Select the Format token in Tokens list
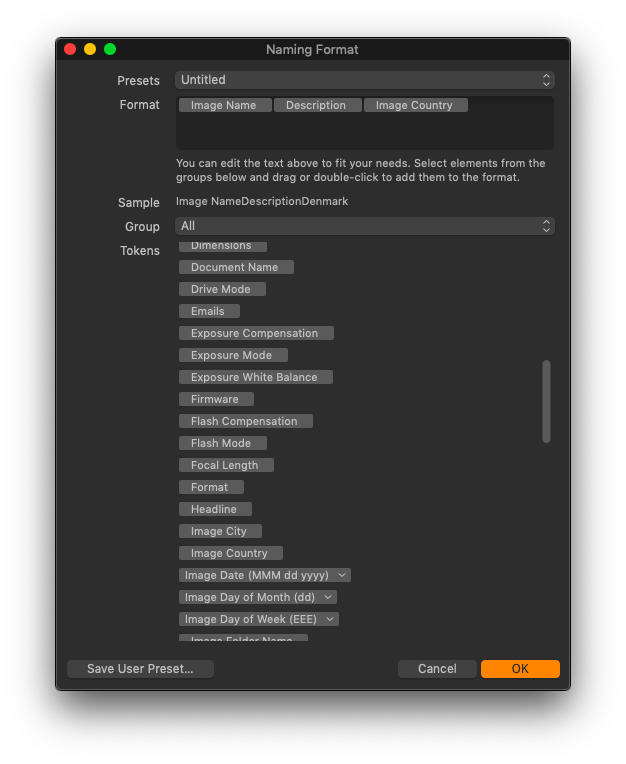The image size is (626, 764). (x=211, y=487)
